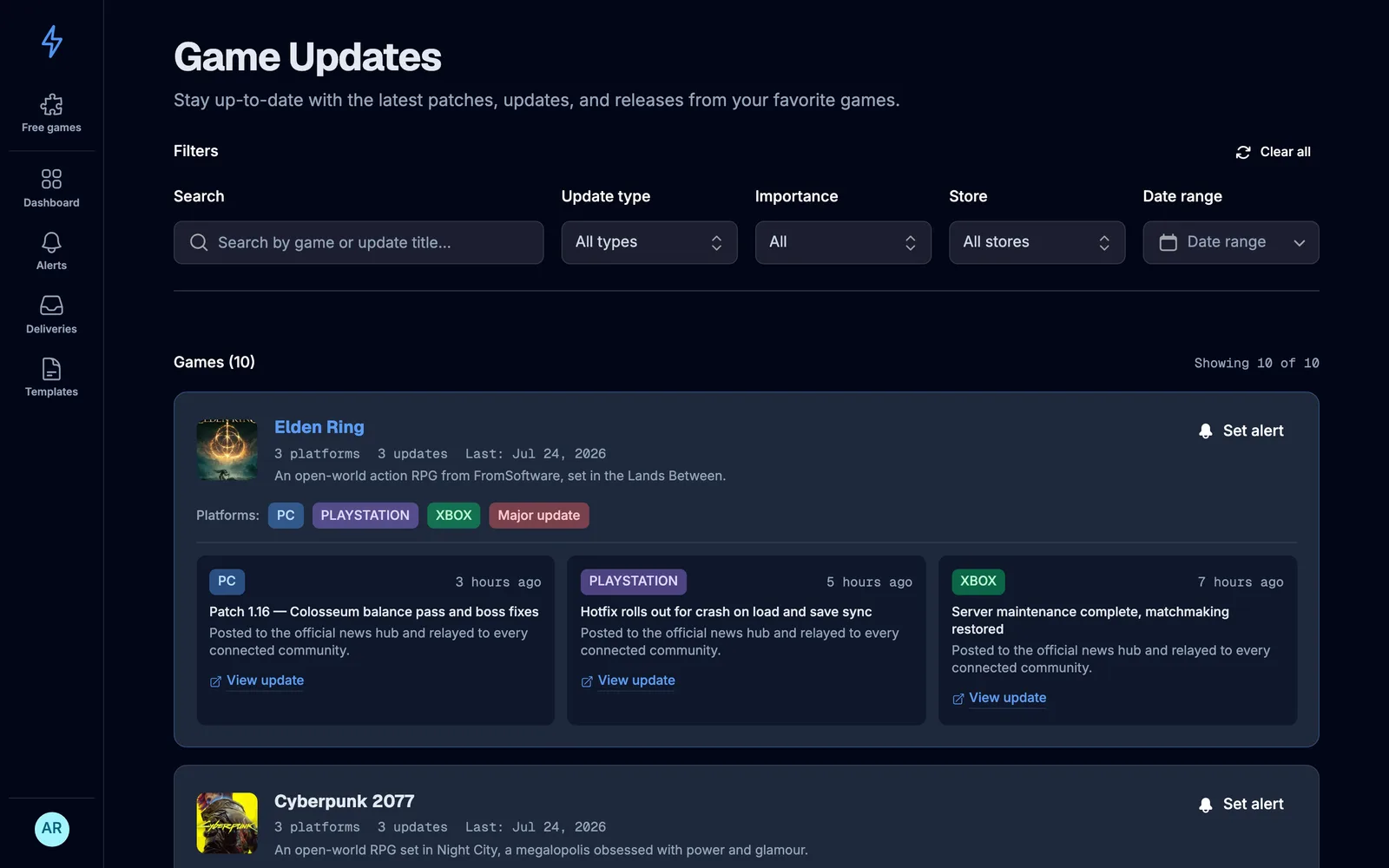This screenshot has width=1389, height=868.
Task: Click the '5 hours ago' timestamp
Action: (x=869, y=582)
